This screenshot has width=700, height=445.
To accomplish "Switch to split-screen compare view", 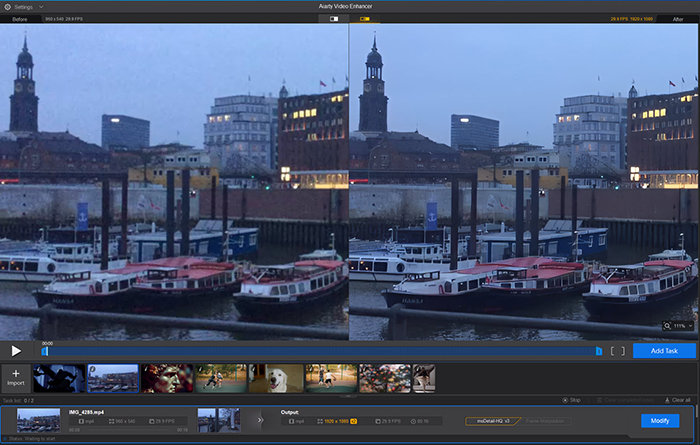I will pos(334,19).
